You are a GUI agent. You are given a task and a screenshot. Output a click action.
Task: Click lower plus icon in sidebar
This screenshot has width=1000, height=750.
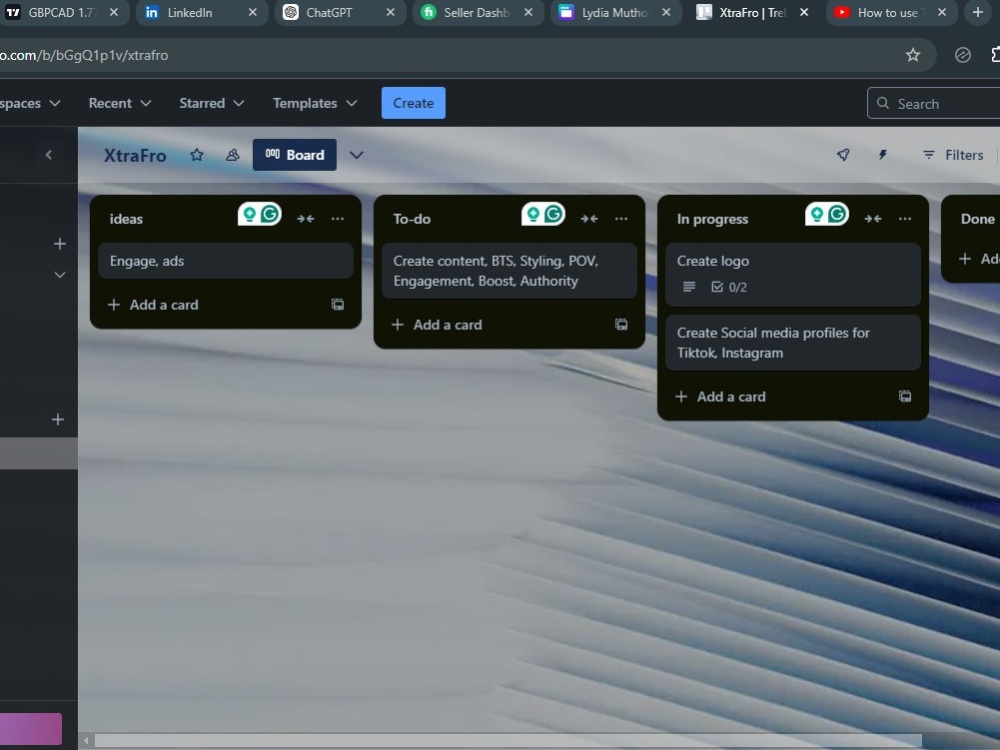[57, 420]
